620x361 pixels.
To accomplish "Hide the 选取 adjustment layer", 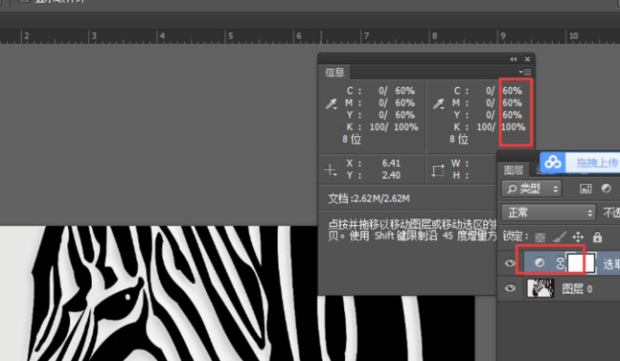I will point(510,263).
